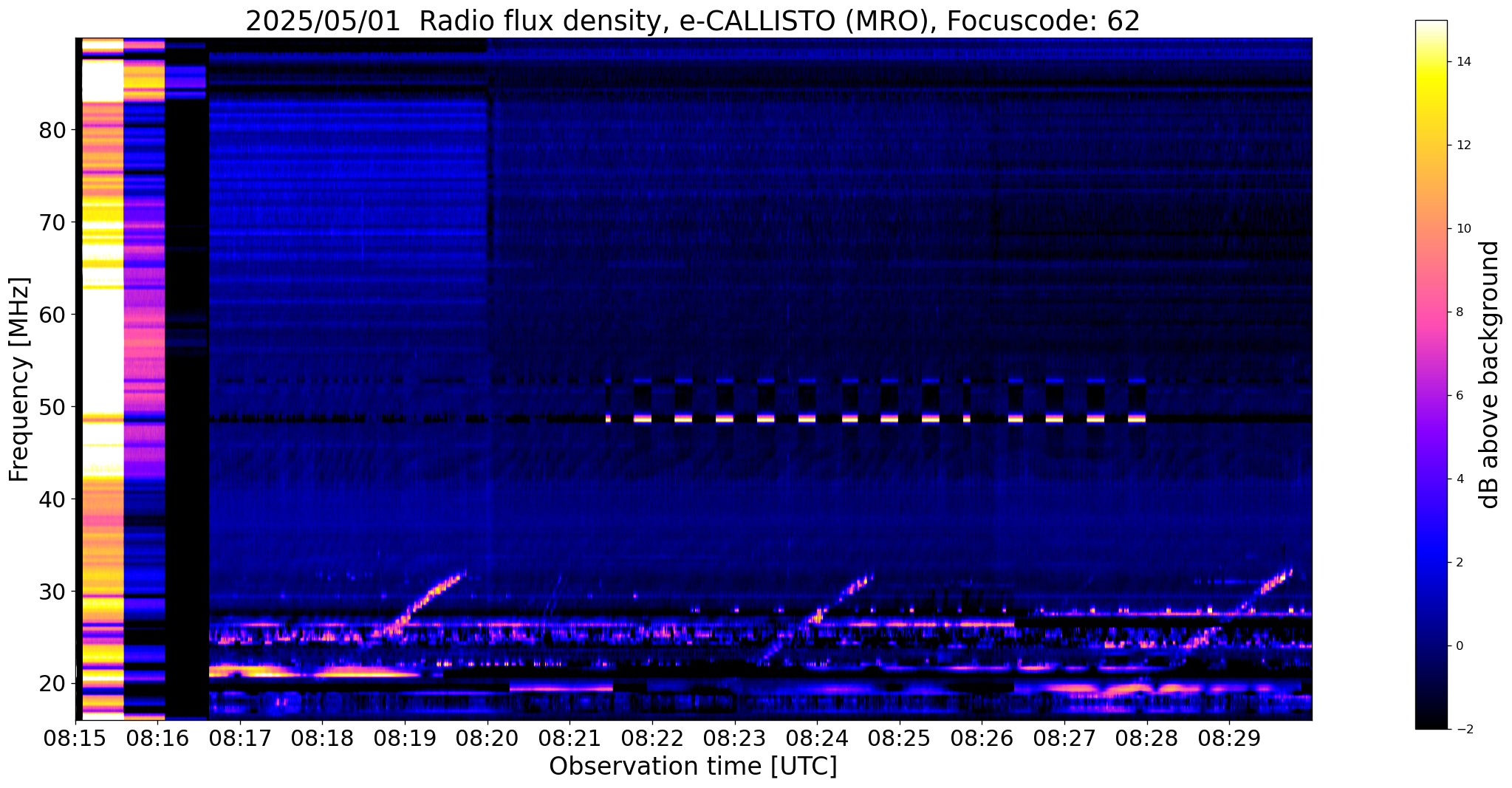Click the 80 MHz frequency tick label
The image size is (1512, 788).
click(52, 131)
